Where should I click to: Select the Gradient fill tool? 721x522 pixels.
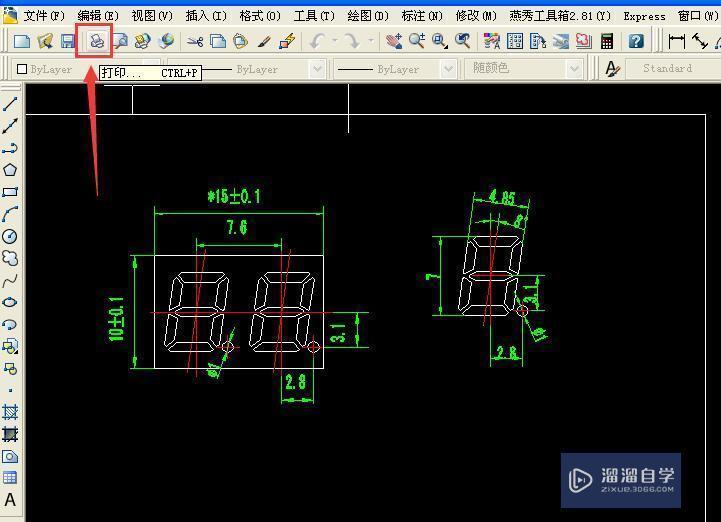10,434
